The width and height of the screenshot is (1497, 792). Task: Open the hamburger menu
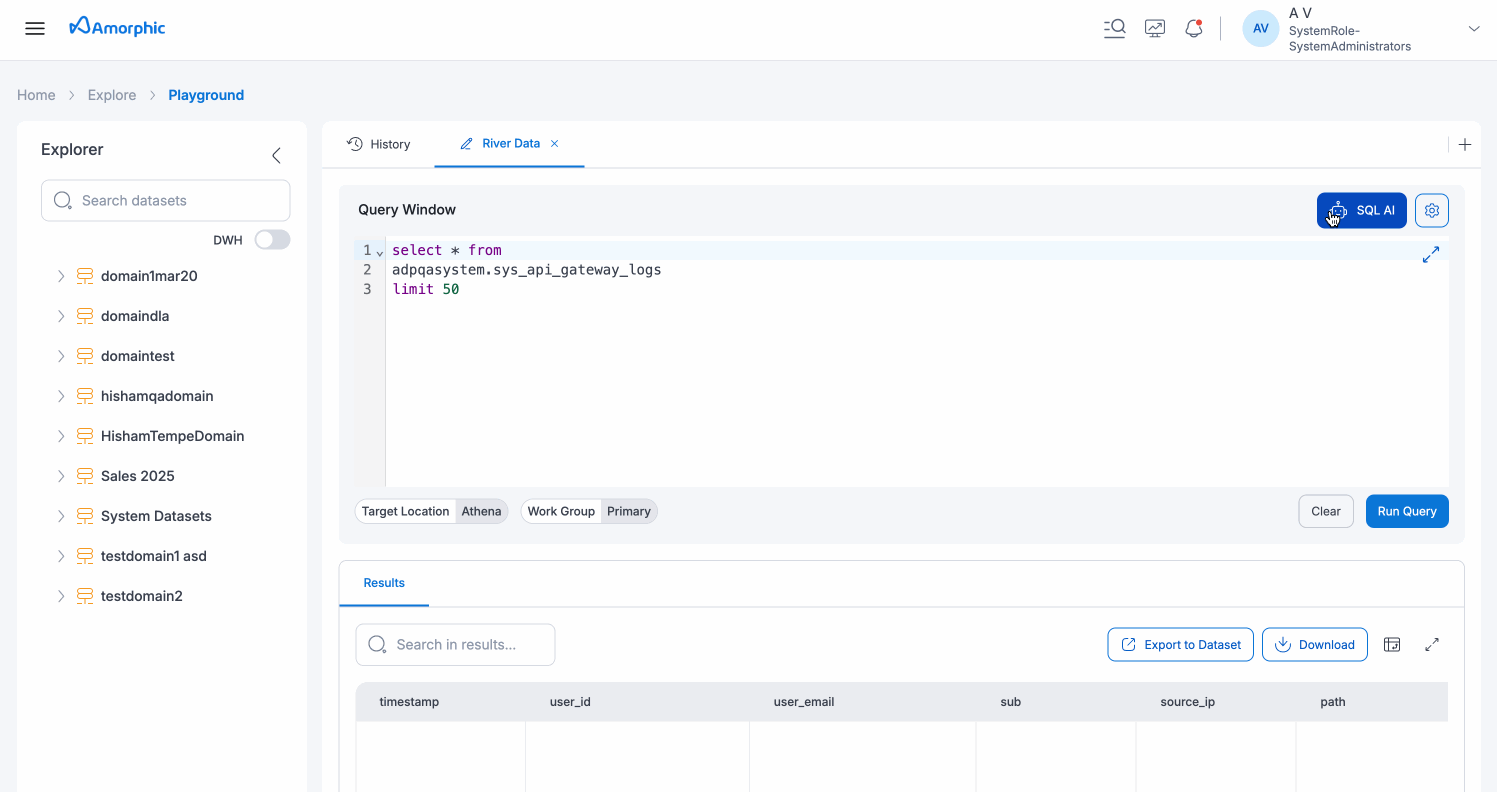click(x=34, y=28)
